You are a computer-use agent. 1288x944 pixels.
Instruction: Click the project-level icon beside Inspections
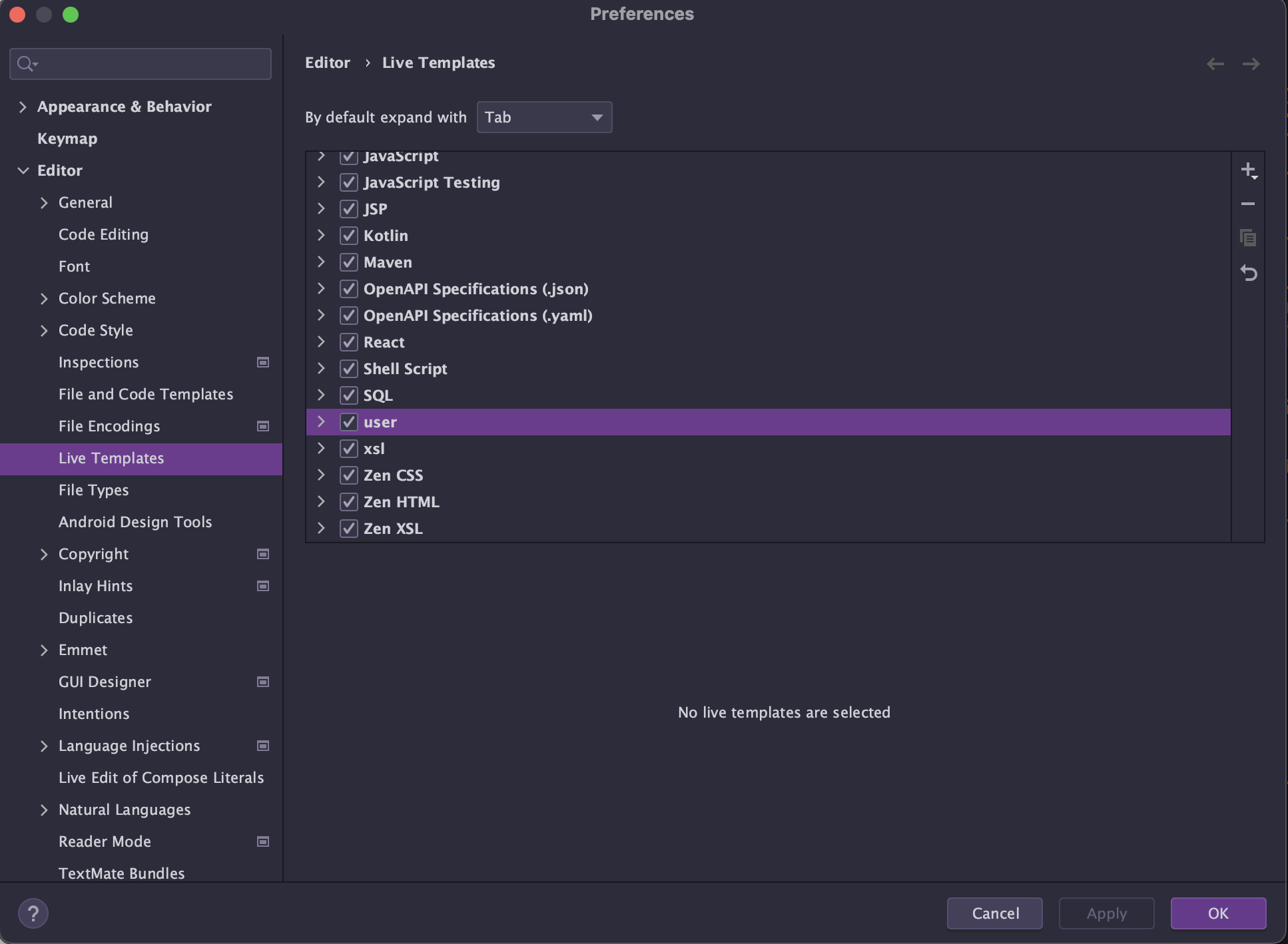(x=263, y=362)
